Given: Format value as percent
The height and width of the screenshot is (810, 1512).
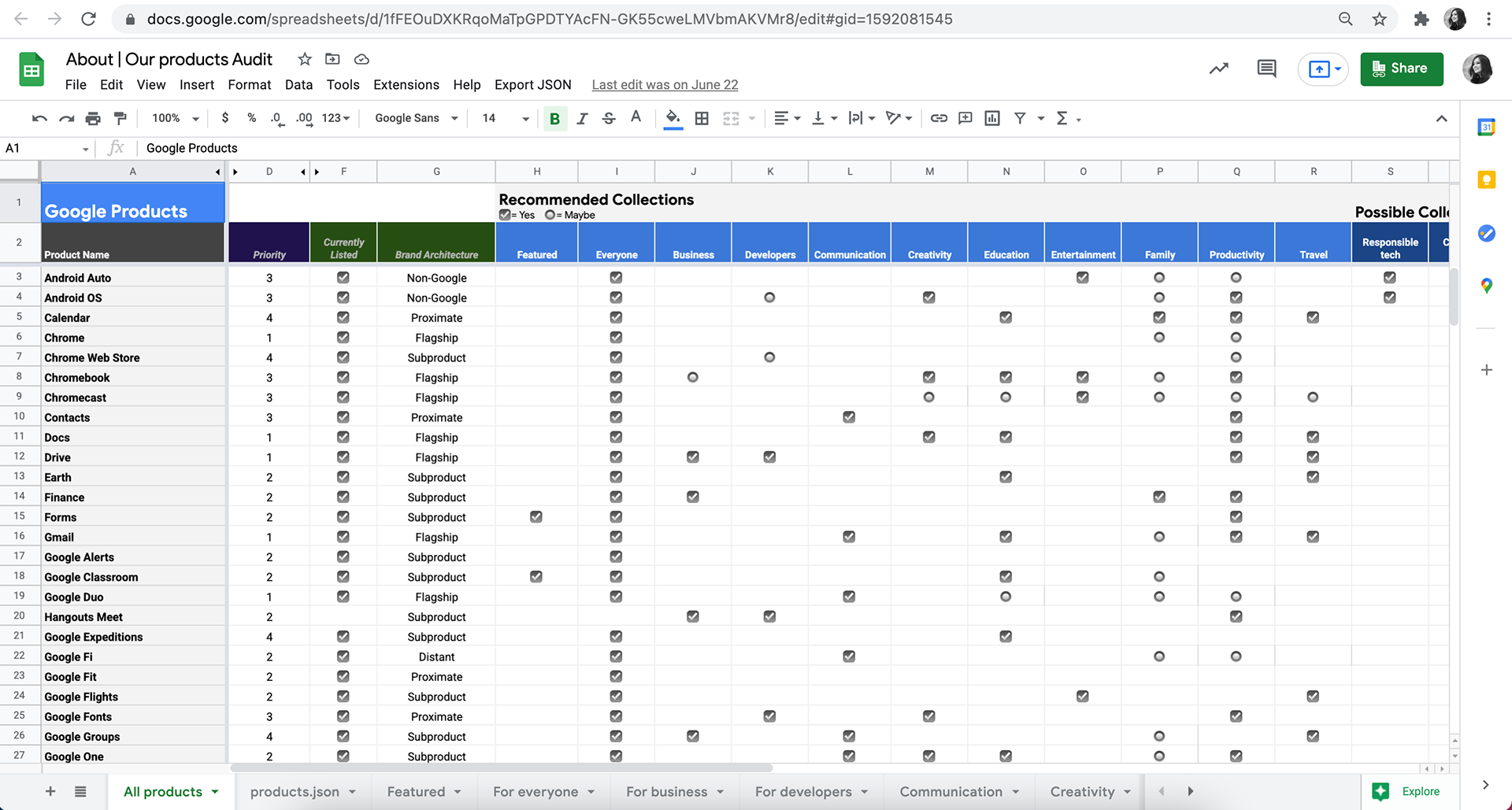Looking at the screenshot, I should pos(251,118).
